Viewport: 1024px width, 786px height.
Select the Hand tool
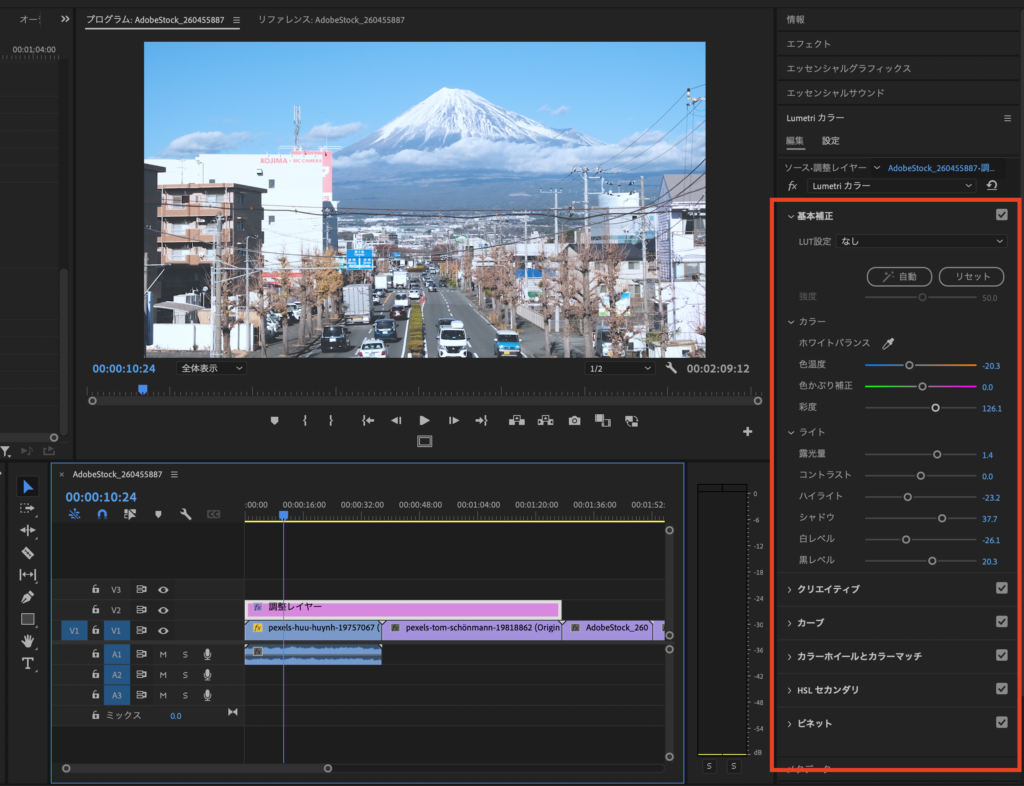[x=28, y=641]
